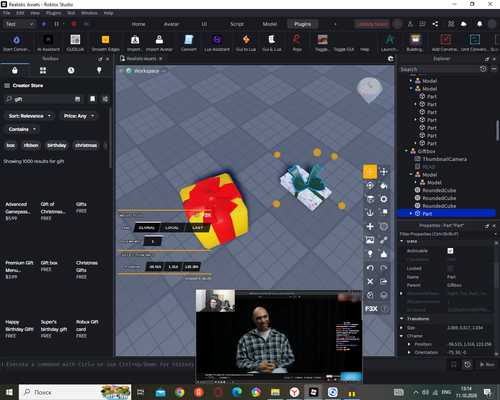Image resolution: width=500 pixels, height=400 pixels.
Task: Open the Test mode dropdown
Action: click(x=19, y=24)
